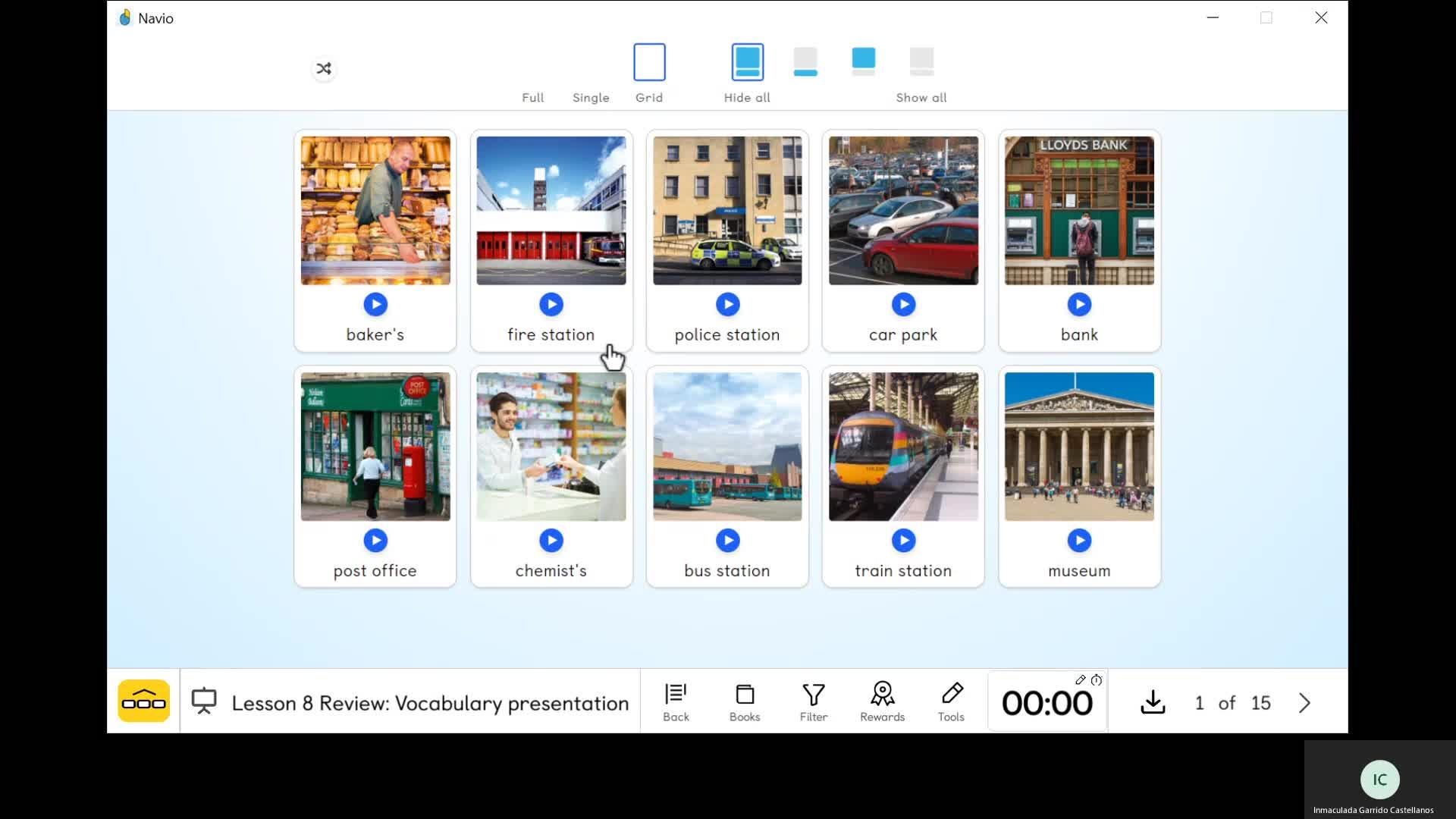Click the 00:00 timer display
Image resolution: width=1456 pixels, height=819 pixels.
(1046, 704)
